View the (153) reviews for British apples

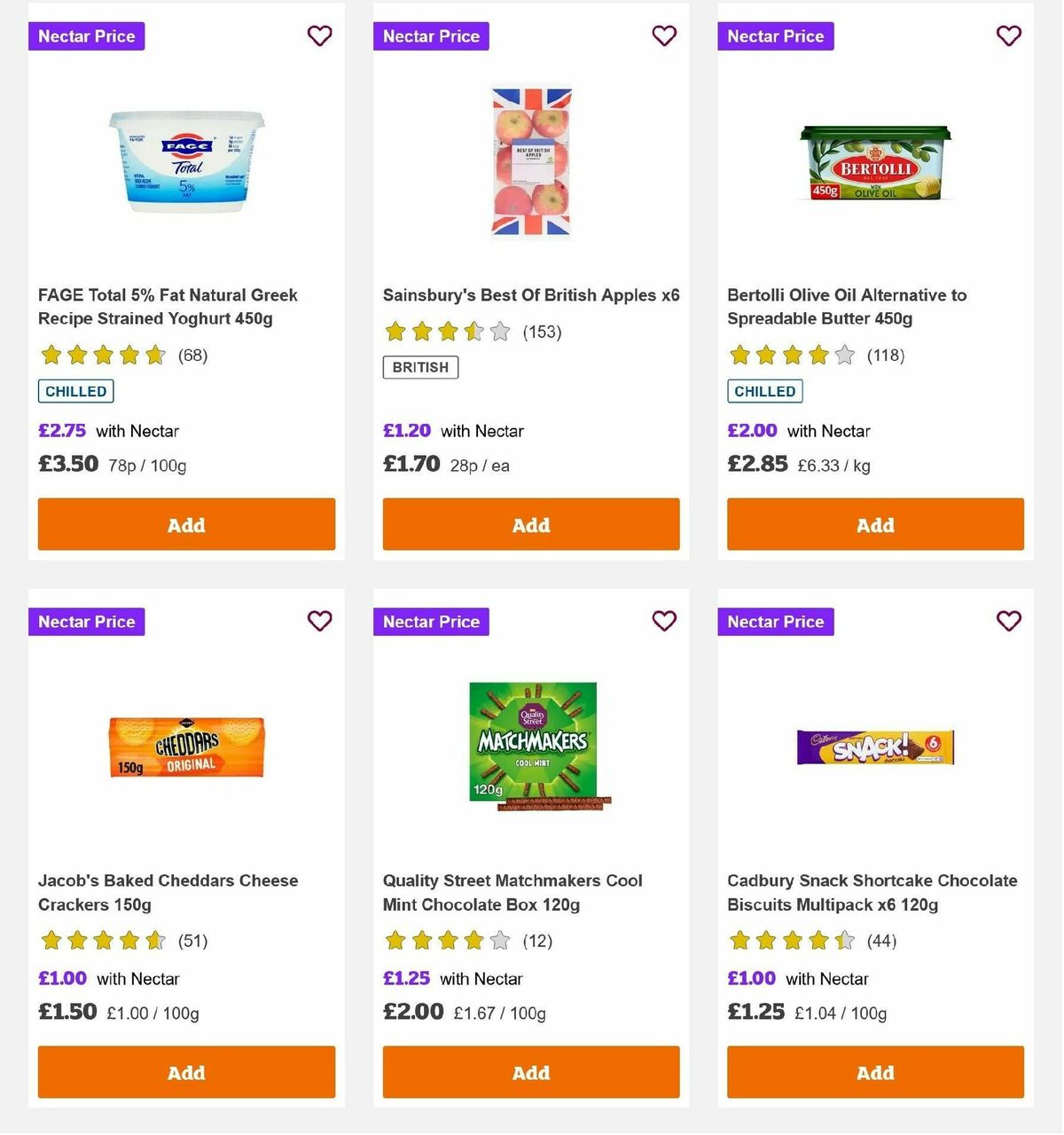[543, 332]
